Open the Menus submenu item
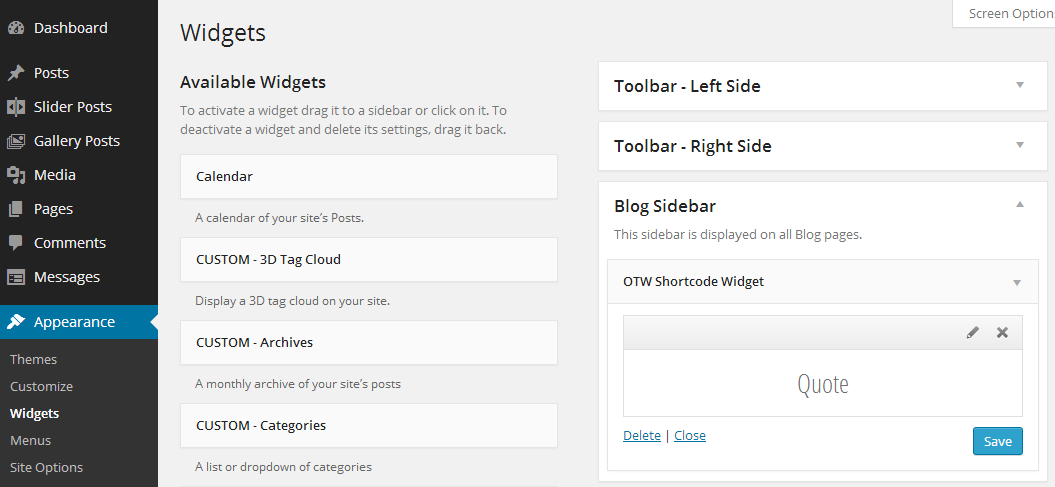This screenshot has width=1055, height=487. pyautogui.click(x=30, y=441)
